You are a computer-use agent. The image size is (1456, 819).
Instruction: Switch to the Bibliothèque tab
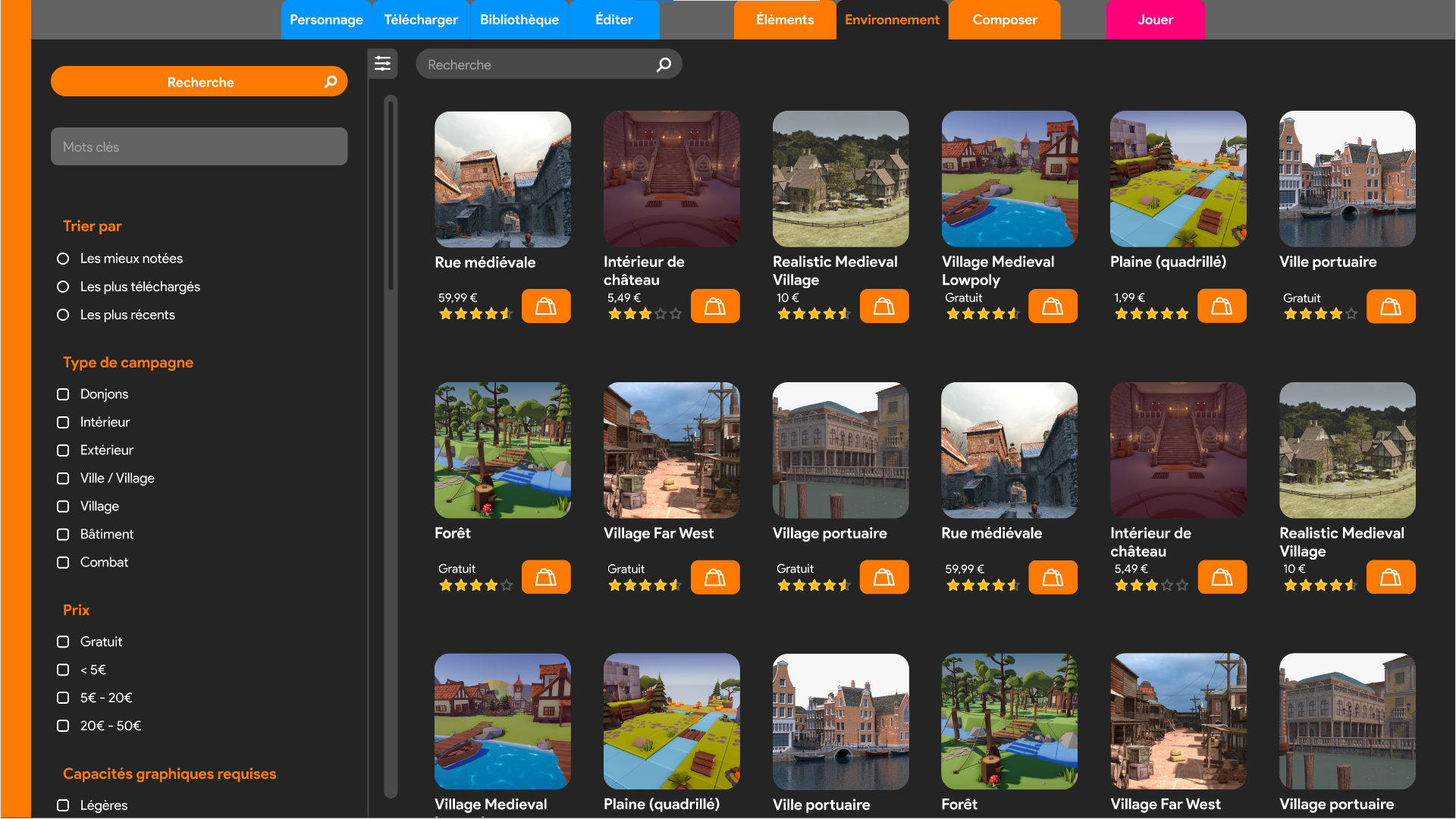tap(519, 20)
